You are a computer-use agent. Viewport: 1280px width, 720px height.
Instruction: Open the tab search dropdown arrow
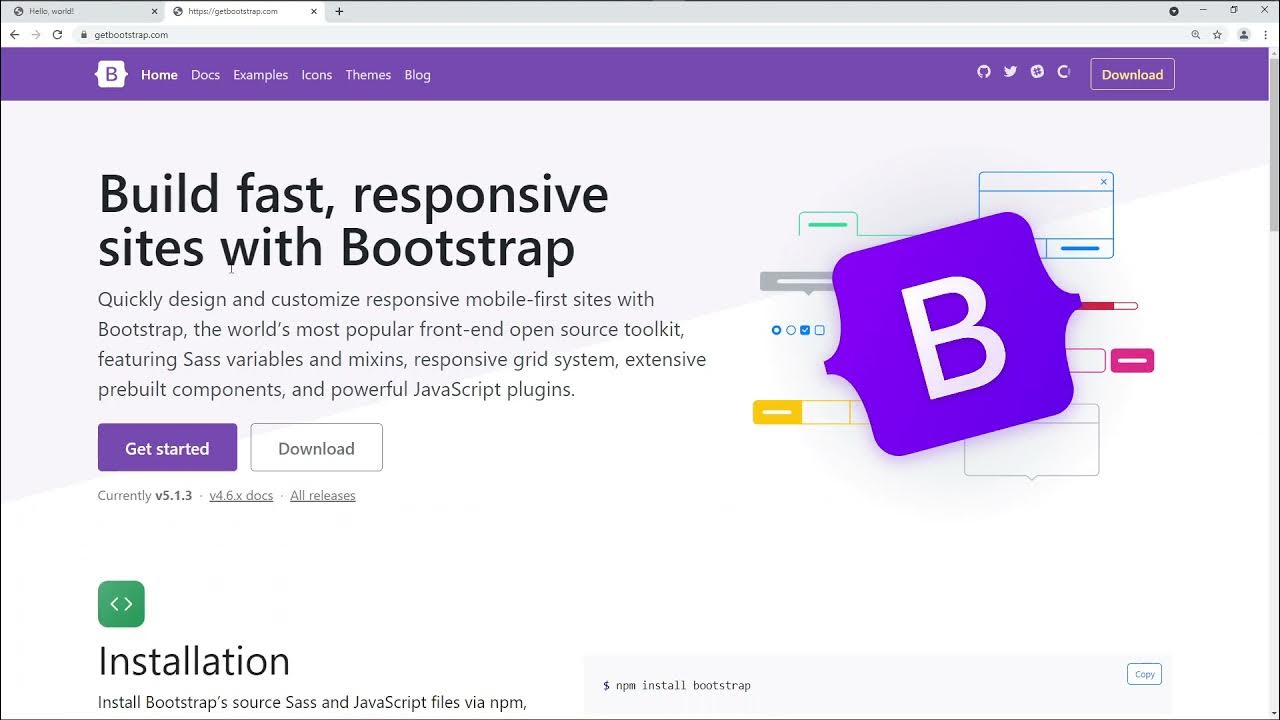click(x=1174, y=11)
